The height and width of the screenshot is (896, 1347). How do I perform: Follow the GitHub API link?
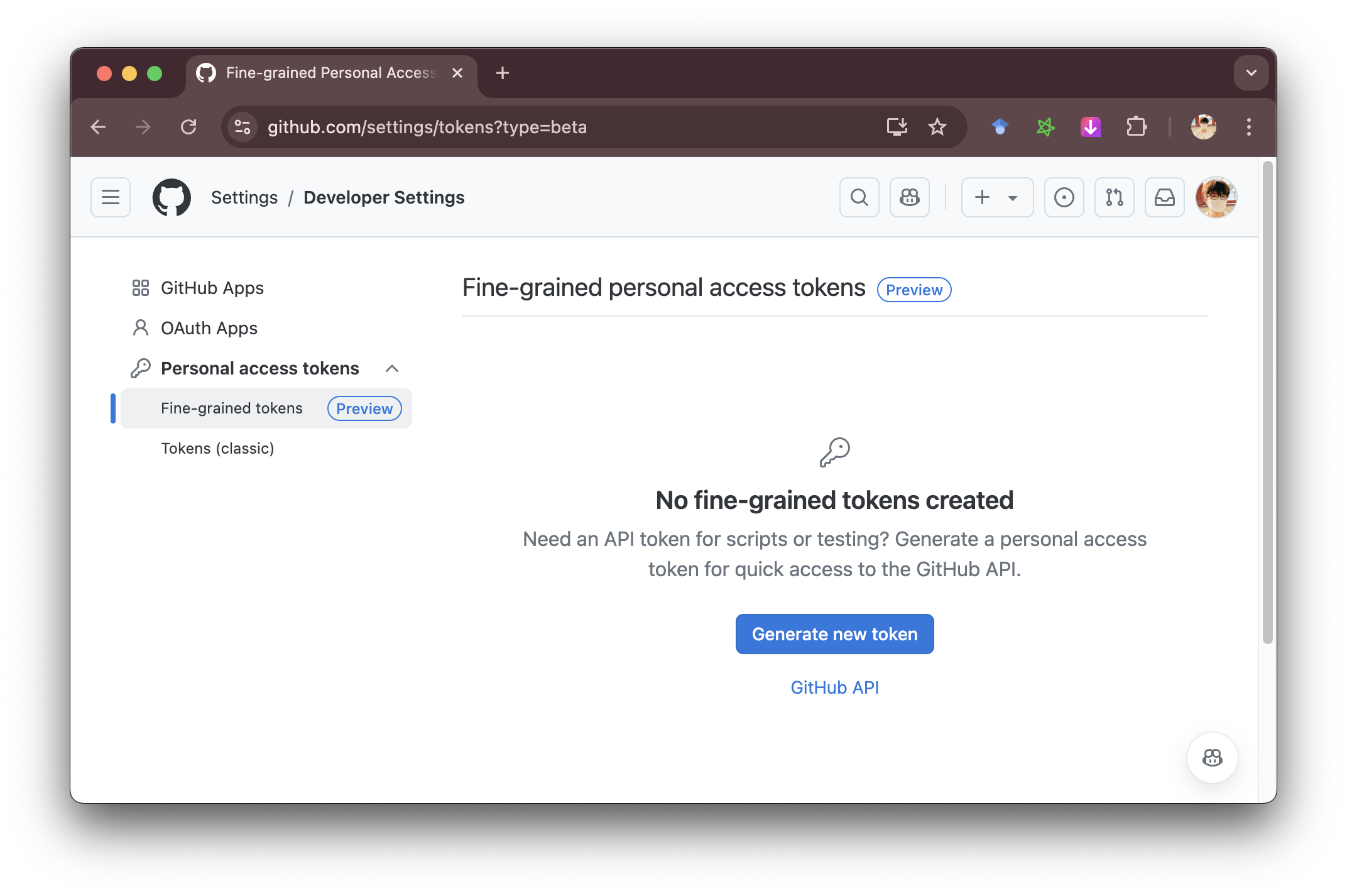coord(834,687)
